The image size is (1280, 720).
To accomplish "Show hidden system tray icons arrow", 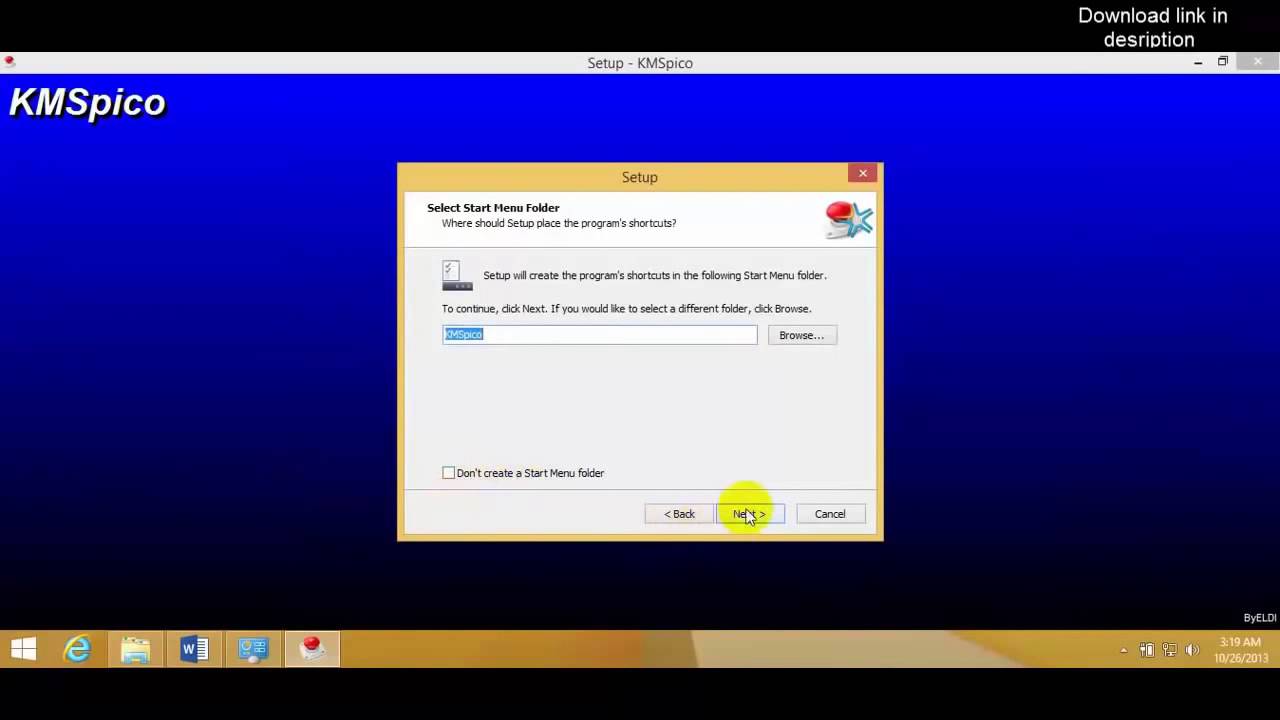I will (x=1123, y=651).
